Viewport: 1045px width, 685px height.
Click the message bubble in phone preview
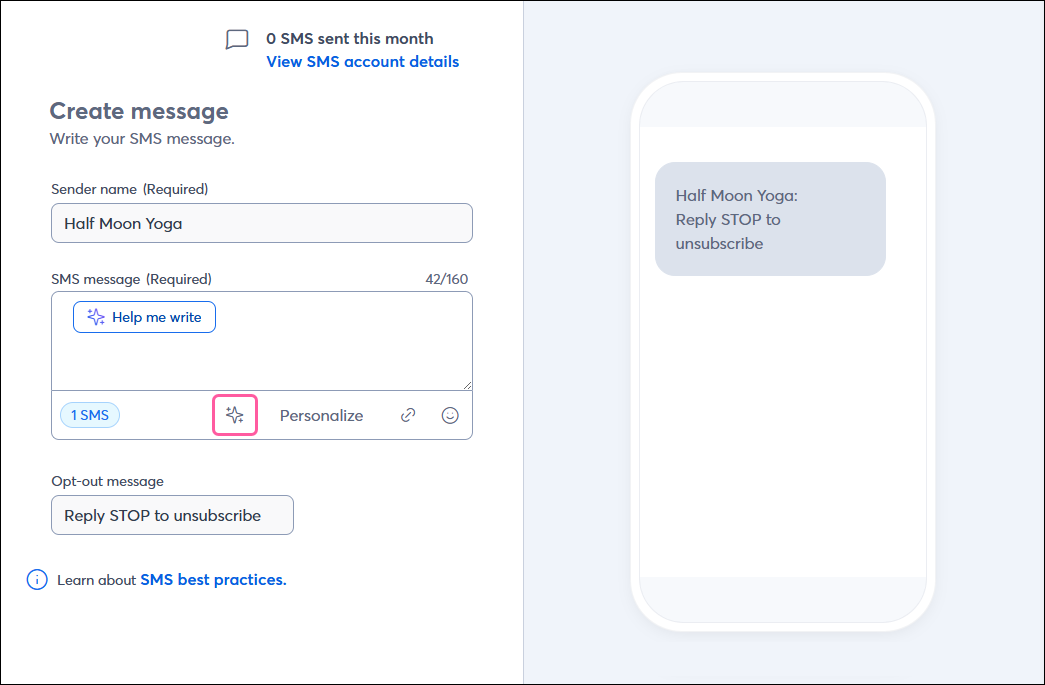tap(770, 219)
